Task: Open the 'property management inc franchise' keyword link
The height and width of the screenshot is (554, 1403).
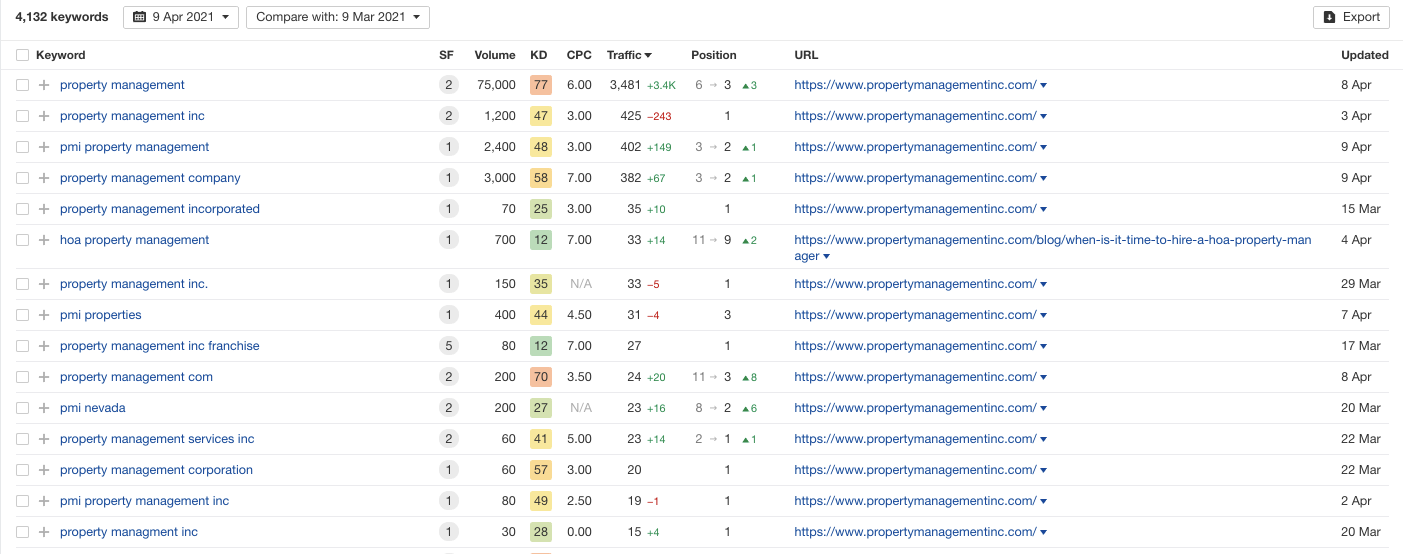Action: coord(160,346)
